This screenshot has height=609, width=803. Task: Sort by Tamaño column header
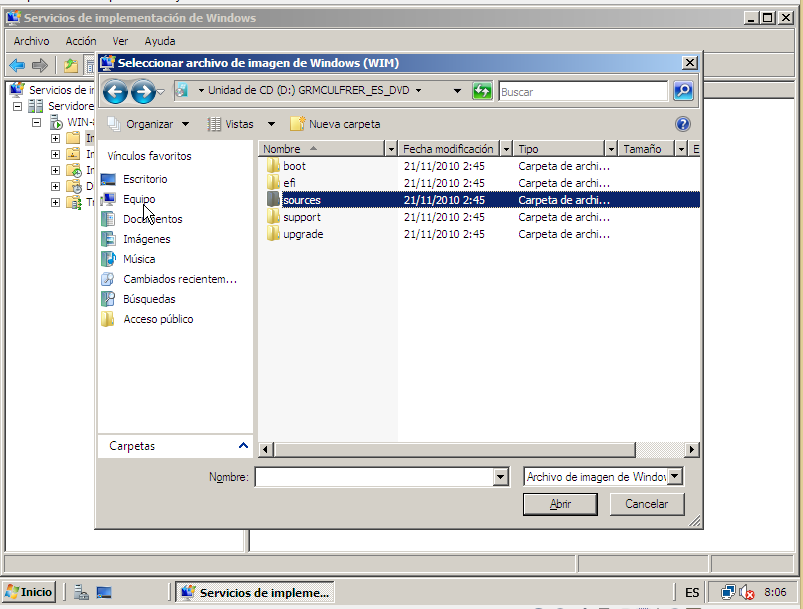point(646,149)
